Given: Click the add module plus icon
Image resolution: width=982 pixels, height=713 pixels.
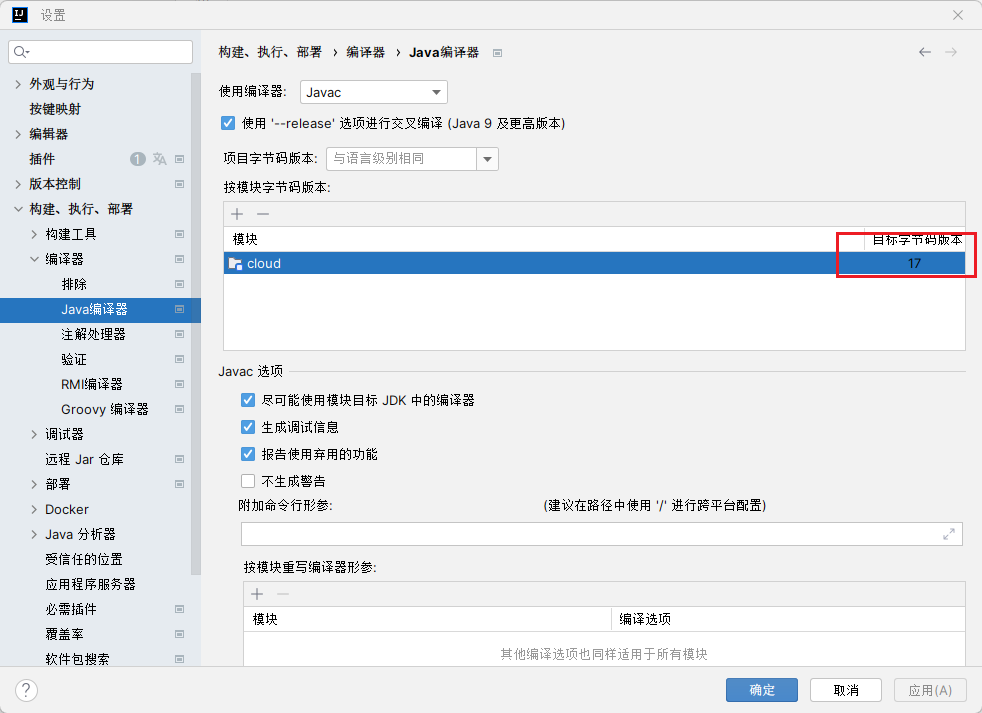Looking at the screenshot, I should [x=237, y=214].
